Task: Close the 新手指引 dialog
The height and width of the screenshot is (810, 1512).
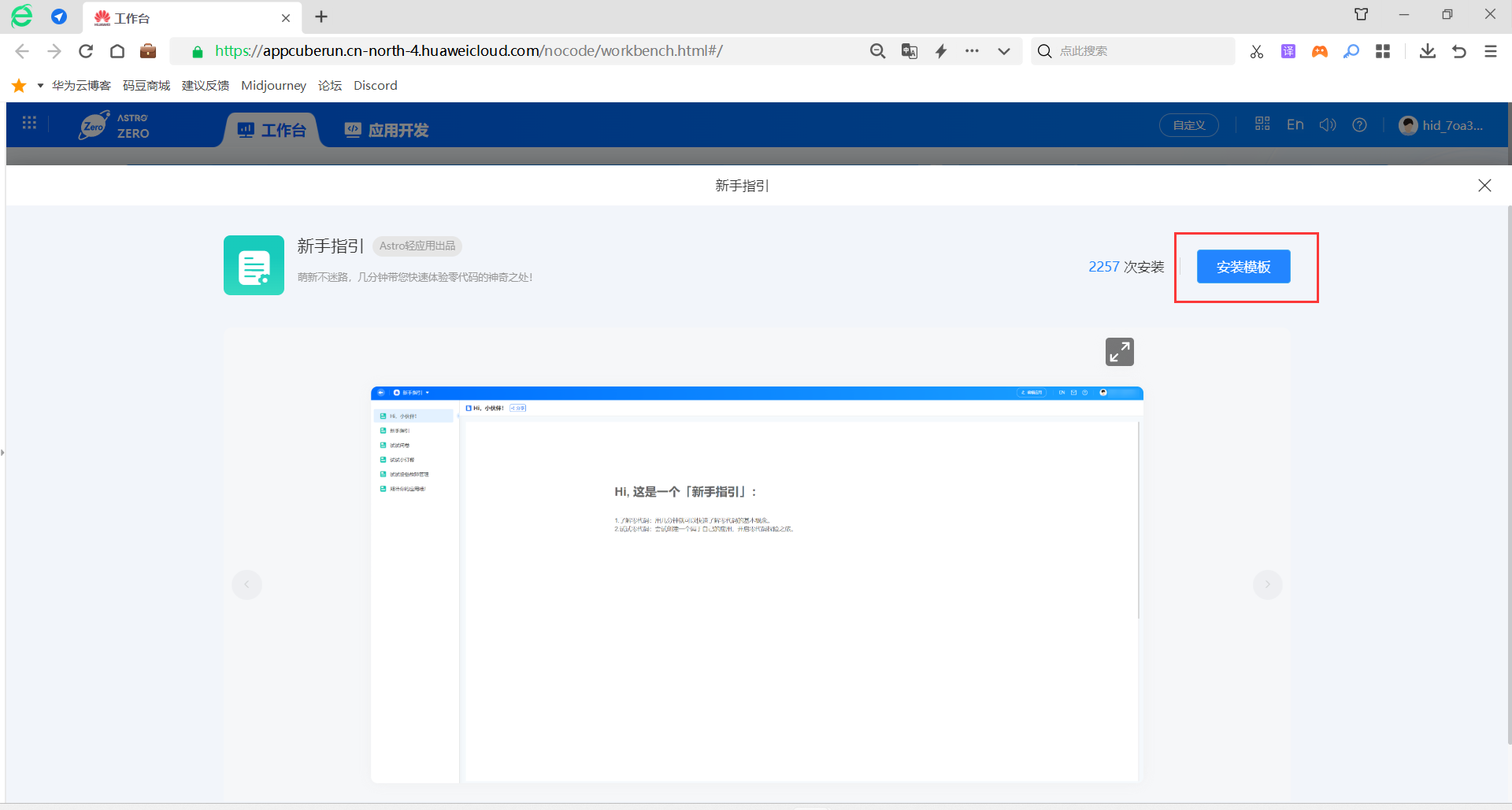Action: pyautogui.click(x=1484, y=186)
